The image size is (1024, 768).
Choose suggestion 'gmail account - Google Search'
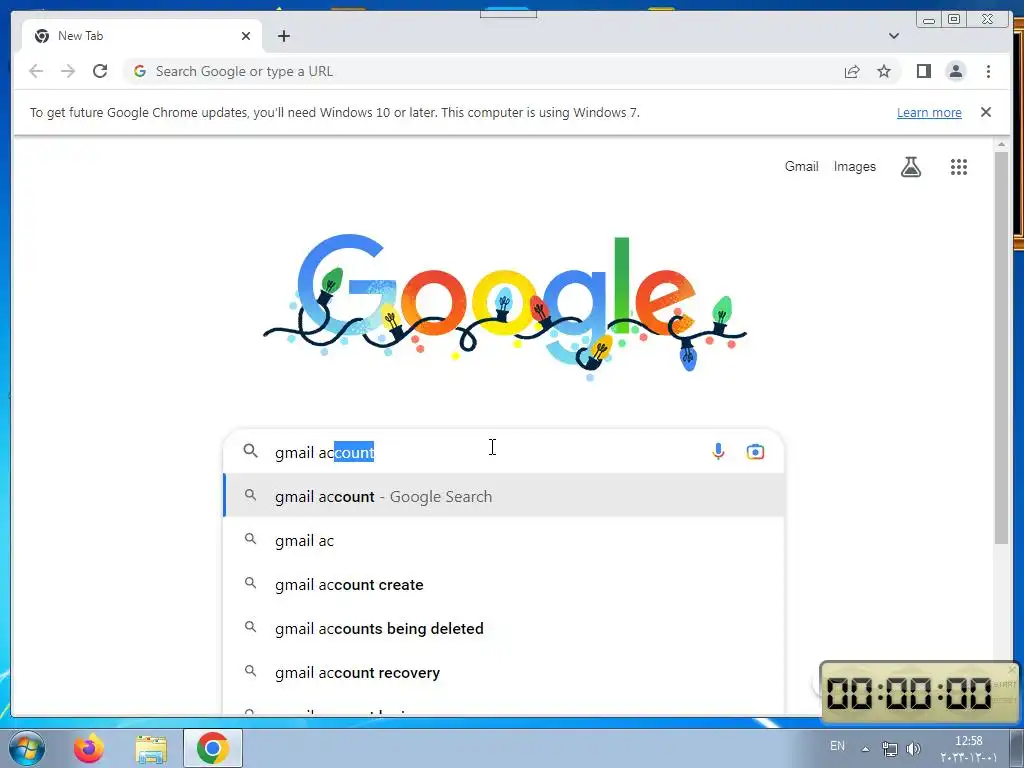point(504,496)
